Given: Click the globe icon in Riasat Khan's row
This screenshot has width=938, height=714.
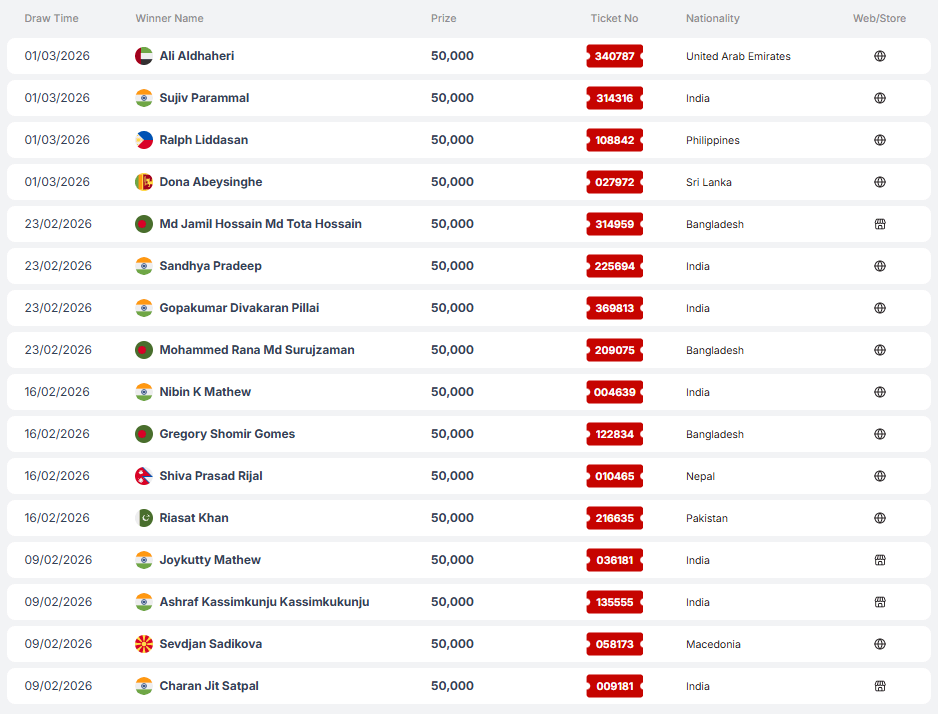Looking at the screenshot, I should tap(880, 518).
